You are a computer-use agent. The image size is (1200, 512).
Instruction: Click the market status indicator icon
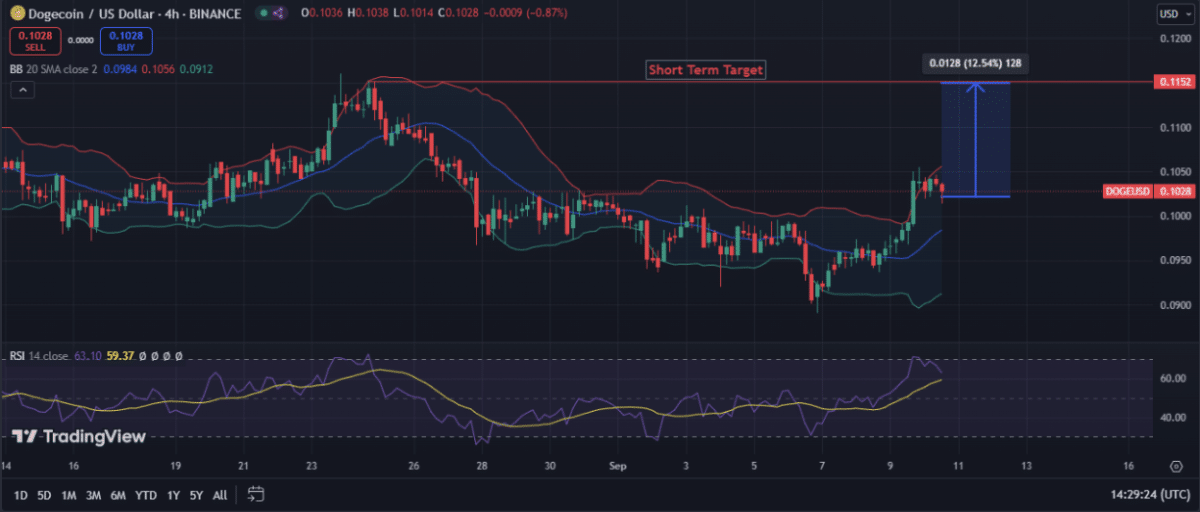(x=263, y=13)
